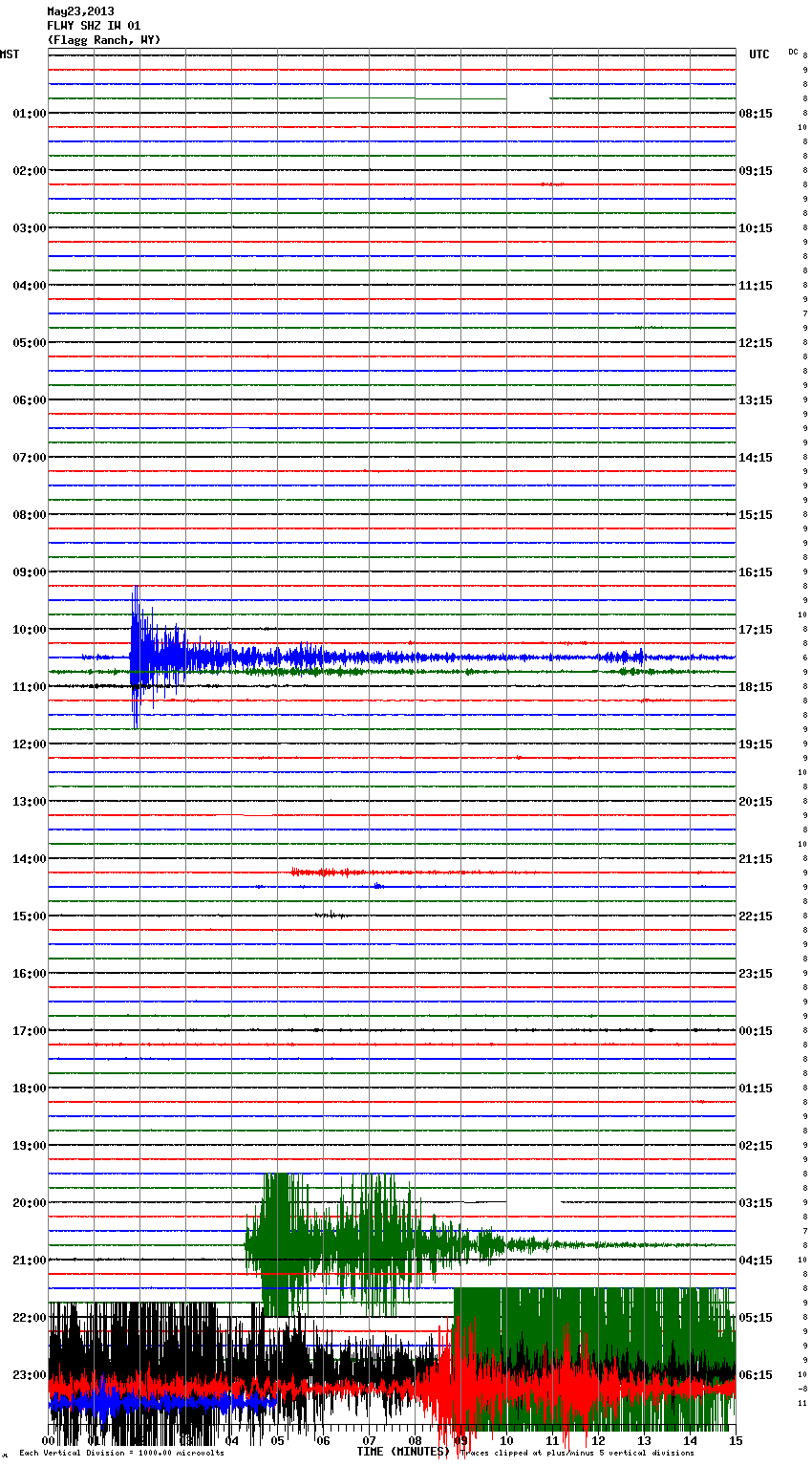
Task: Click the TIME (MINUTES) axis title
Action: click(x=403, y=1452)
